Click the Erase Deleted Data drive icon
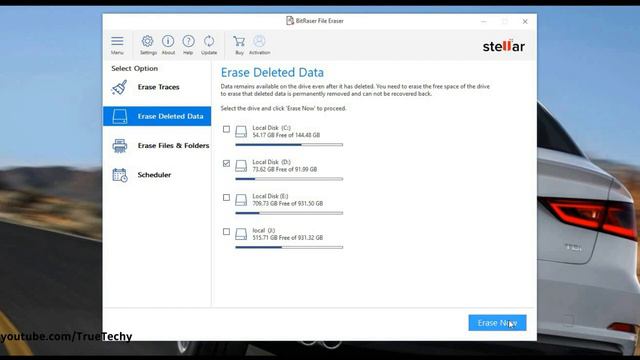Image resolution: width=640 pixels, height=360 pixels. pyautogui.click(x=120, y=116)
